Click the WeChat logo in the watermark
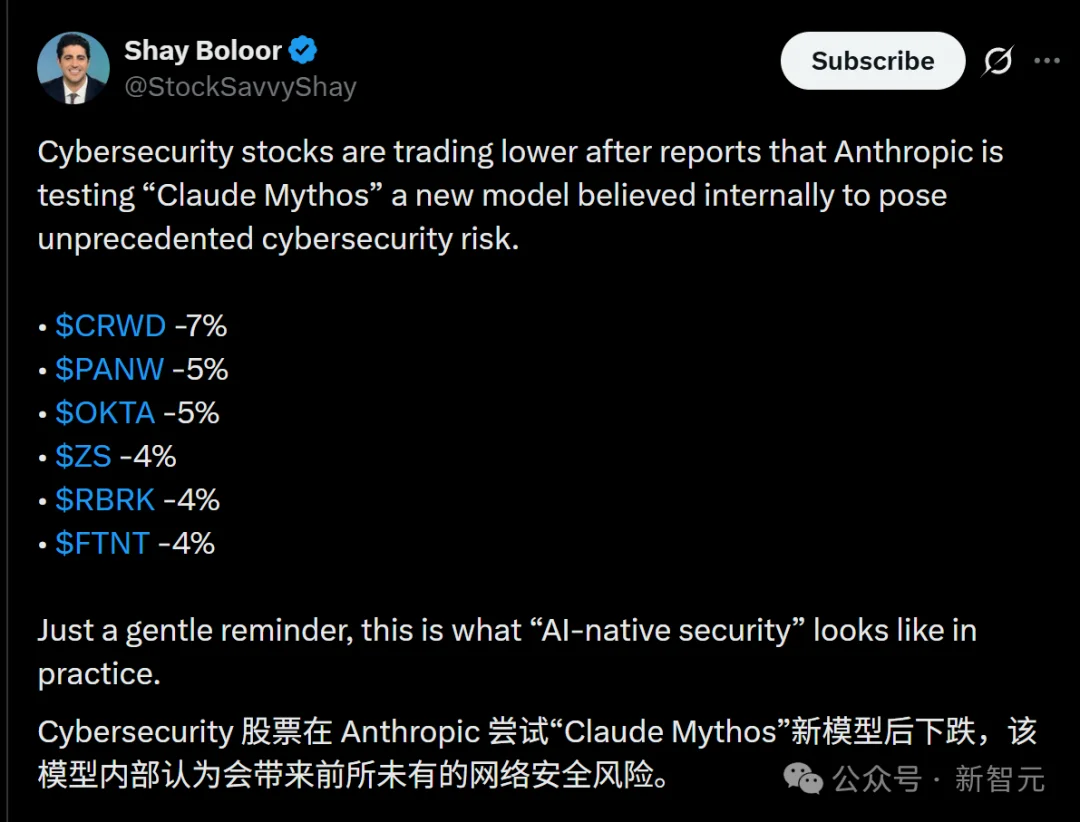The width and height of the screenshot is (1080, 822). pyautogui.click(x=802, y=778)
